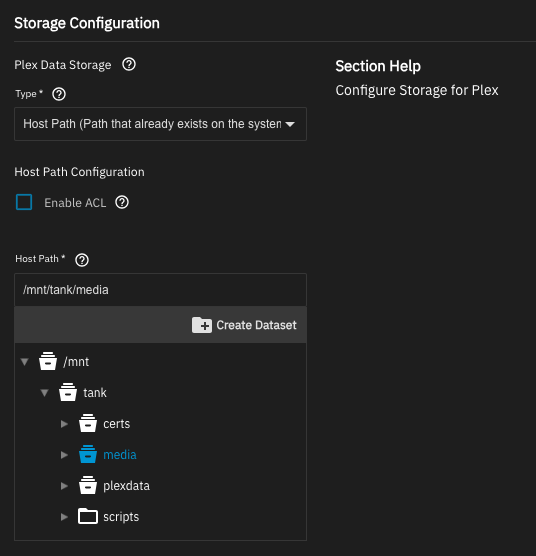This screenshot has width=536, height=556.
Task: Click the Enable ACL label text
Action: (x=75, y=202)
